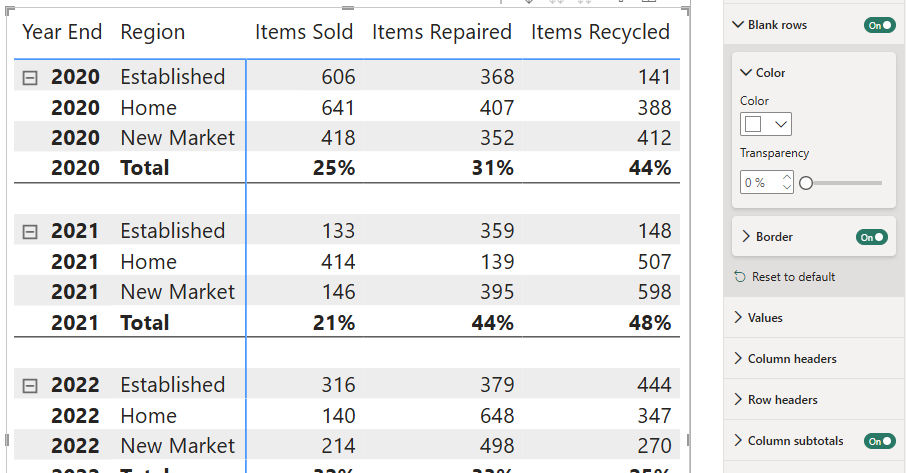Sort by the Items Sold column header

click(x=304, y=32)
